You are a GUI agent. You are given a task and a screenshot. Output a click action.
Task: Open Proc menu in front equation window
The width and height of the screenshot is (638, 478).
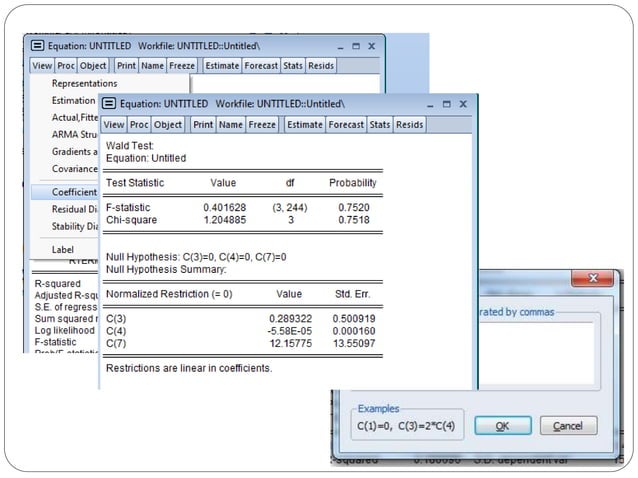[139, 125]
